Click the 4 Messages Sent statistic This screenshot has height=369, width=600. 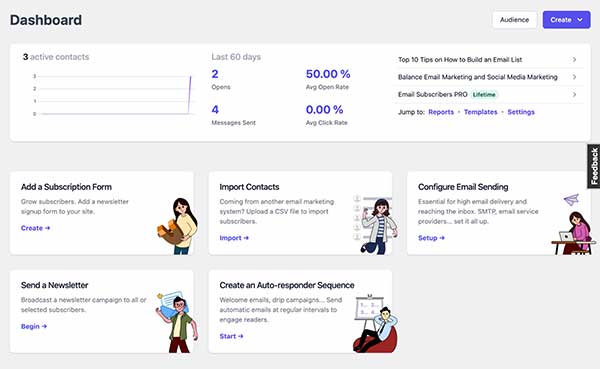[x=233, y=115]
